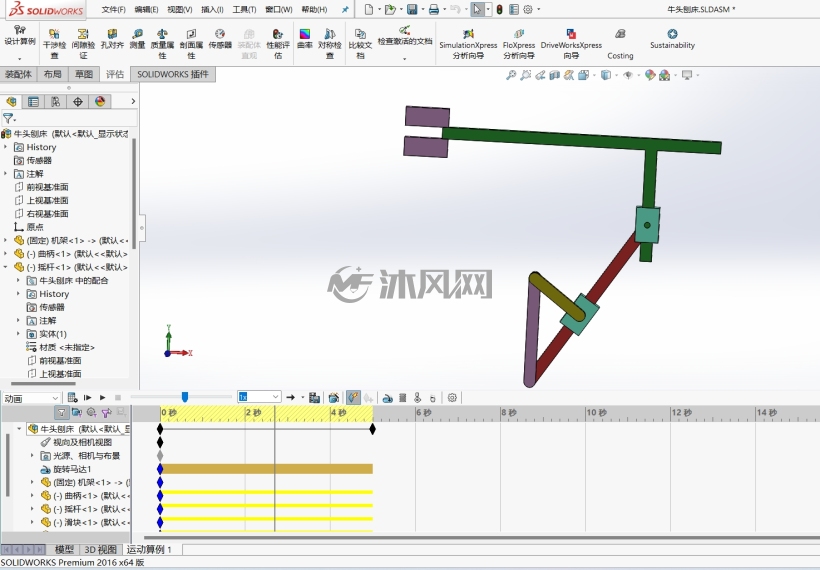Open the 工具(T) menu
This screenshot has height=570, width=820.
tap(244, 9)
